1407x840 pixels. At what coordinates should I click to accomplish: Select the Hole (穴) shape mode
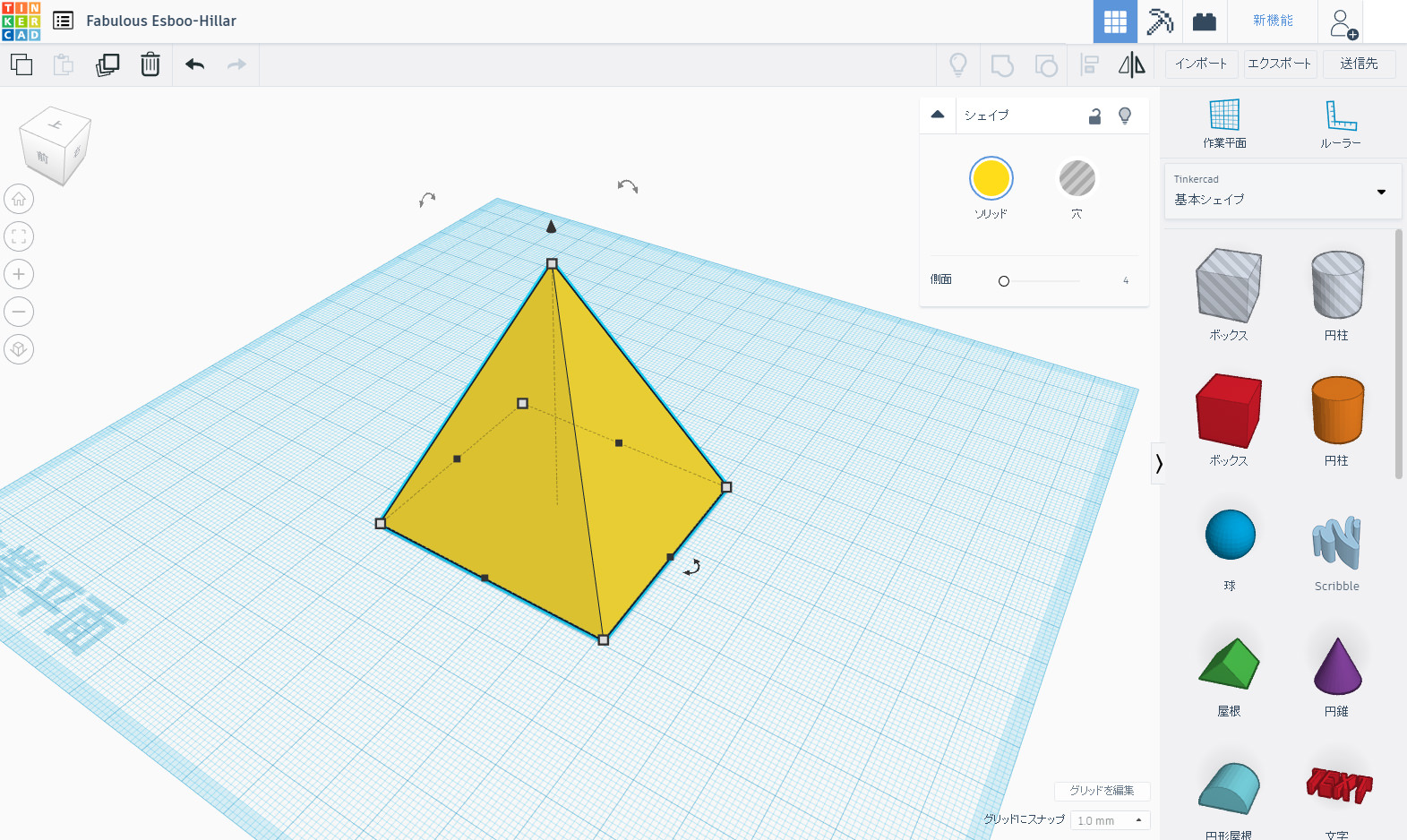point(1077,178)
